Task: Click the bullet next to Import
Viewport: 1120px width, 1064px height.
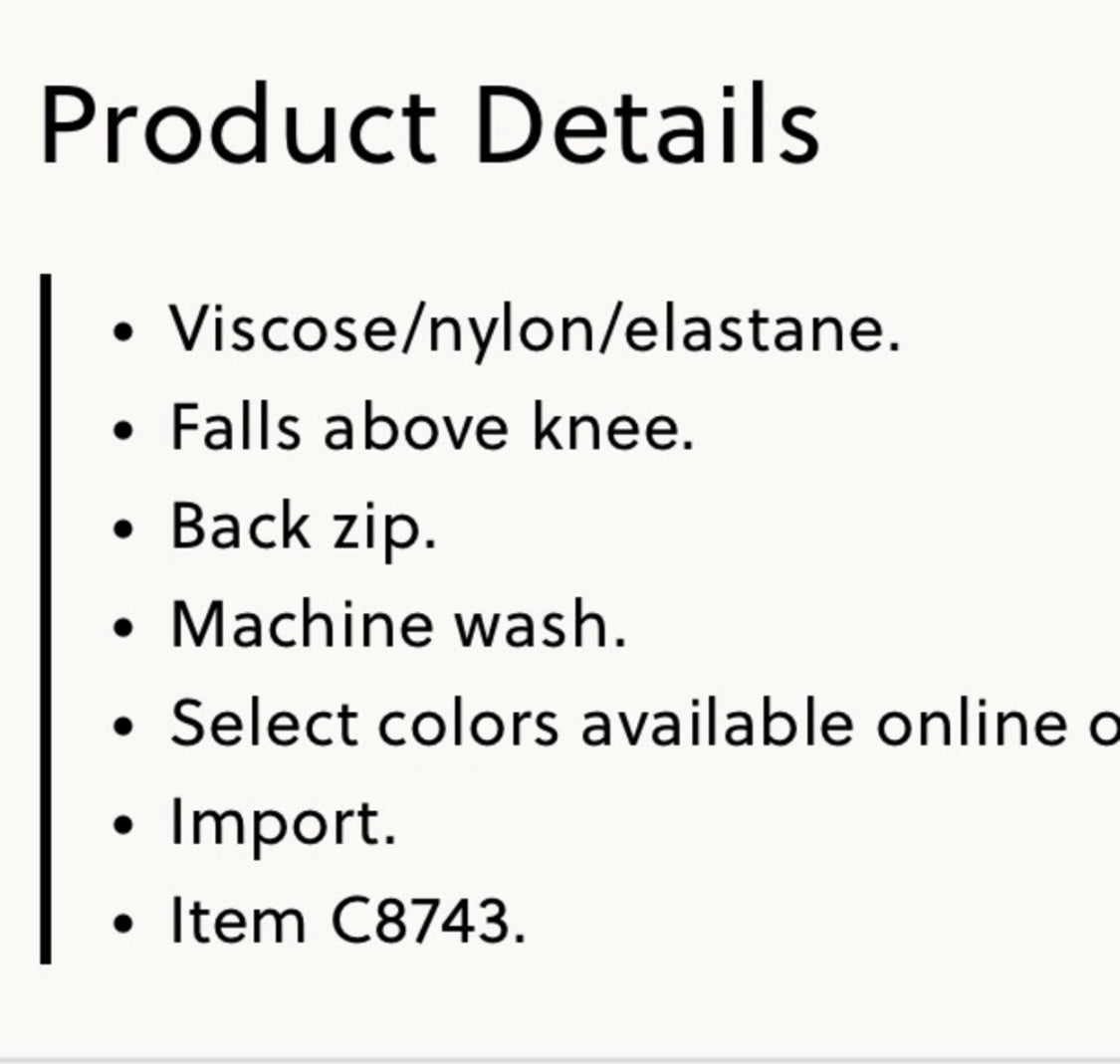Action: 123,825
